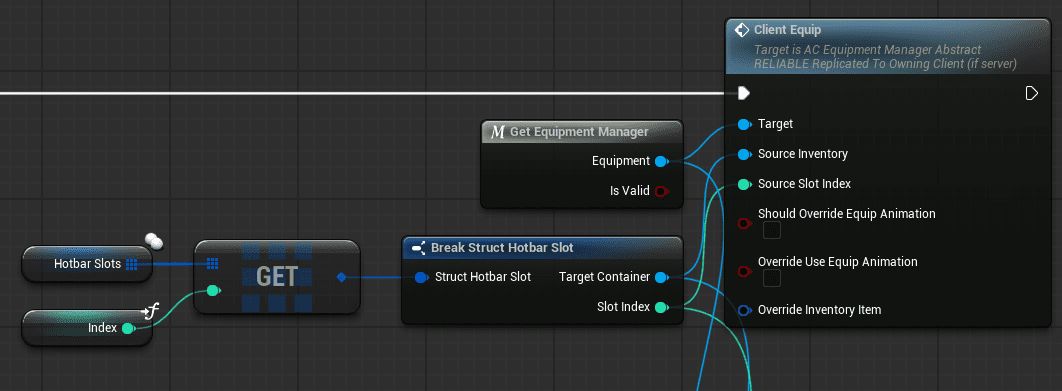Click the Should Override Equip Animation pin

pyautogui.click(x=744, y=223)
